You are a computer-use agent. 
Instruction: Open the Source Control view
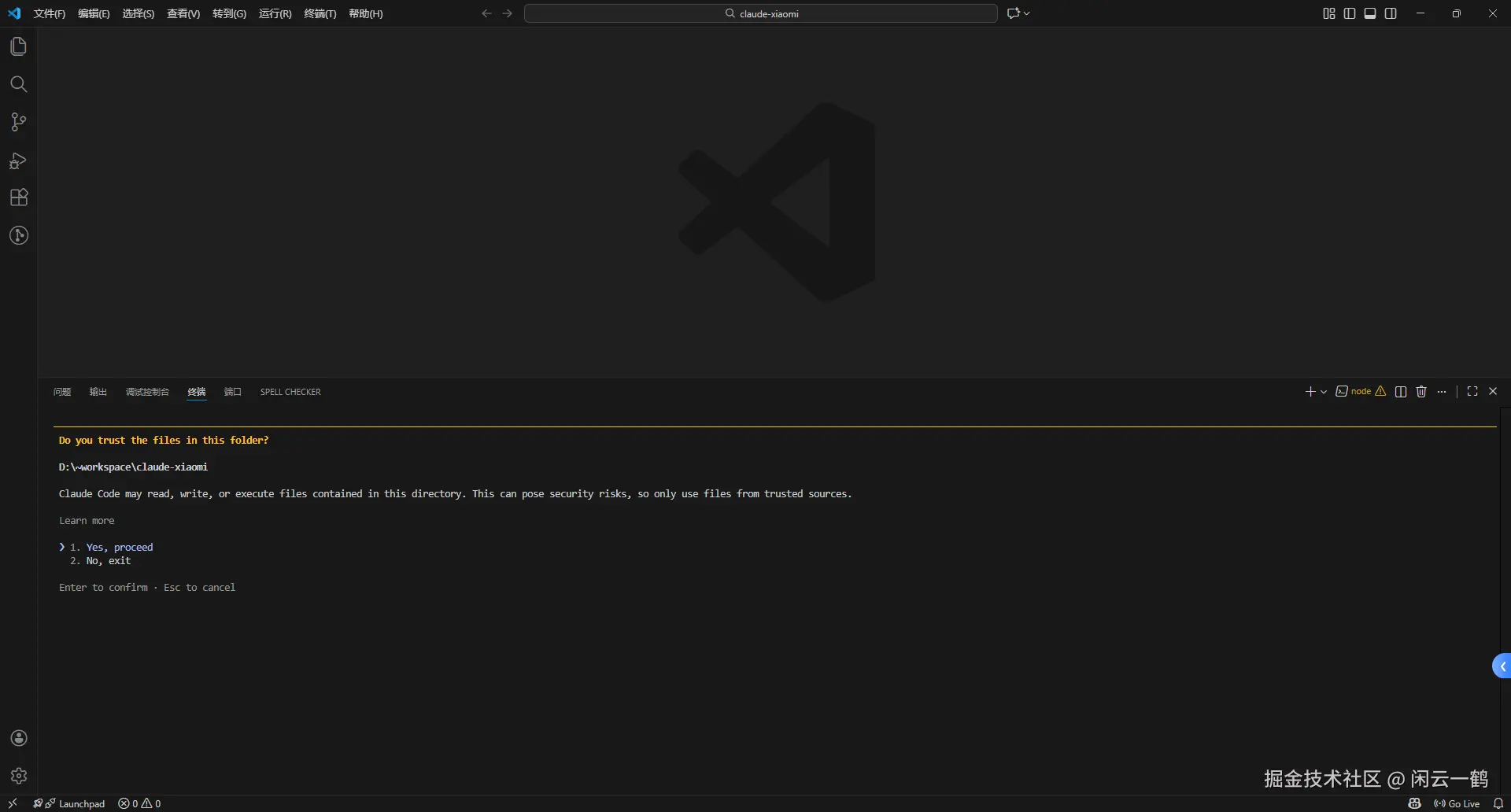(19, 122)
